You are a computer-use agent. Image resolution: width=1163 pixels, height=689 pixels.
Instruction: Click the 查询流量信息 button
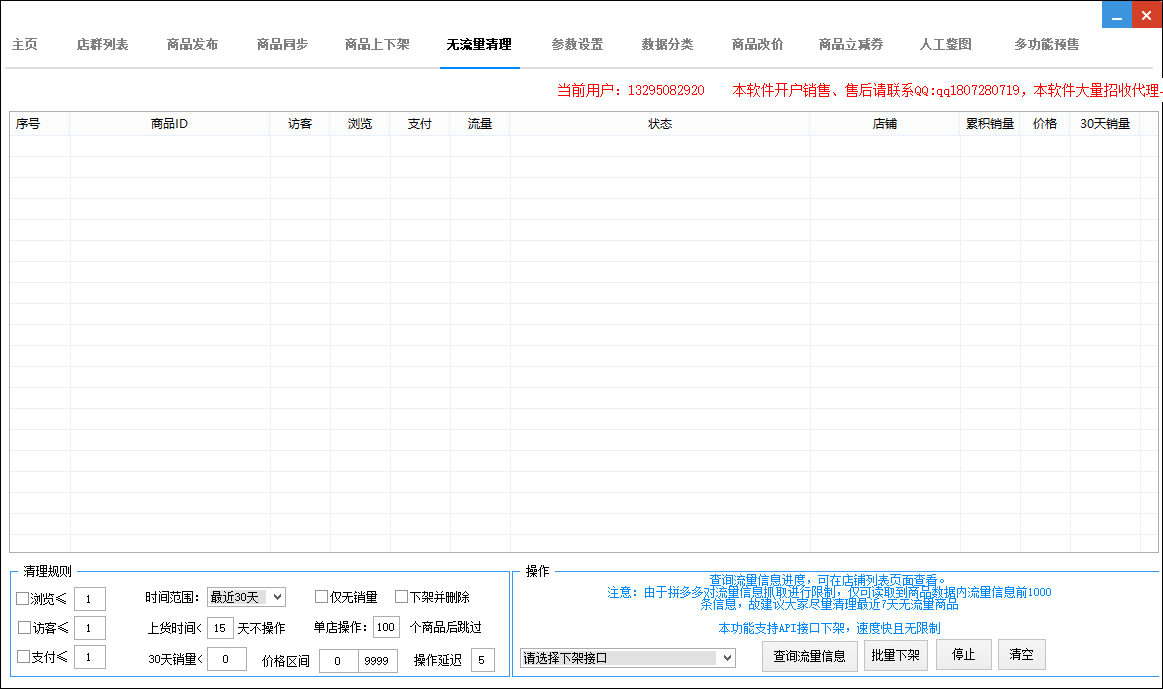(810, 656)
